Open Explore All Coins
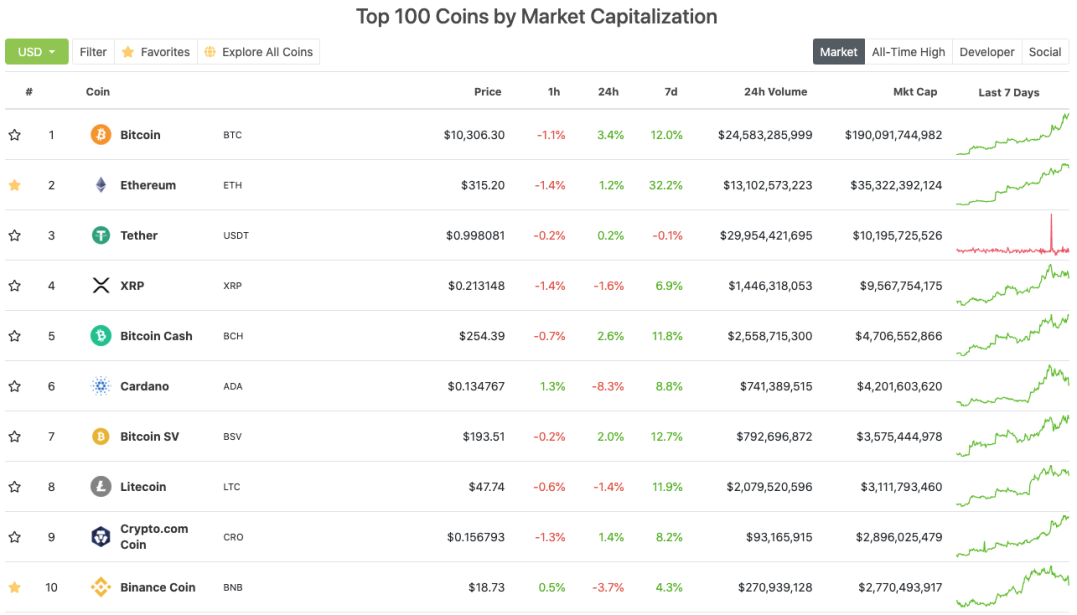 (x=259, y=52)
